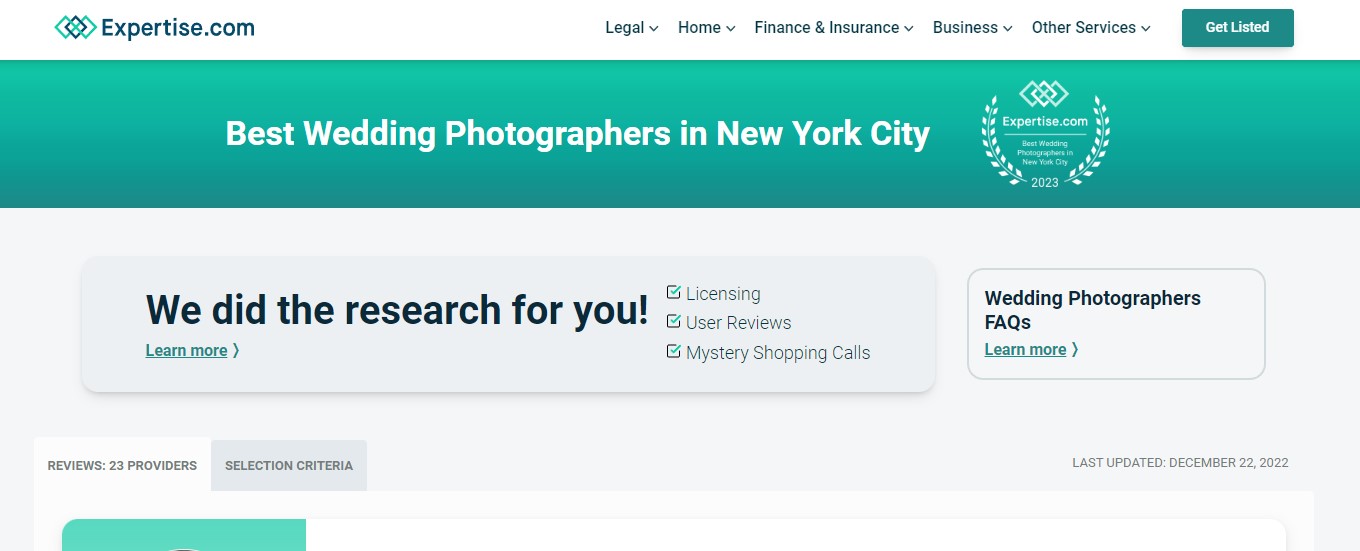Click the Expertise.com diamond logo icon
The width and height of the screenshot is (1360, 551).
pos(76,28)
